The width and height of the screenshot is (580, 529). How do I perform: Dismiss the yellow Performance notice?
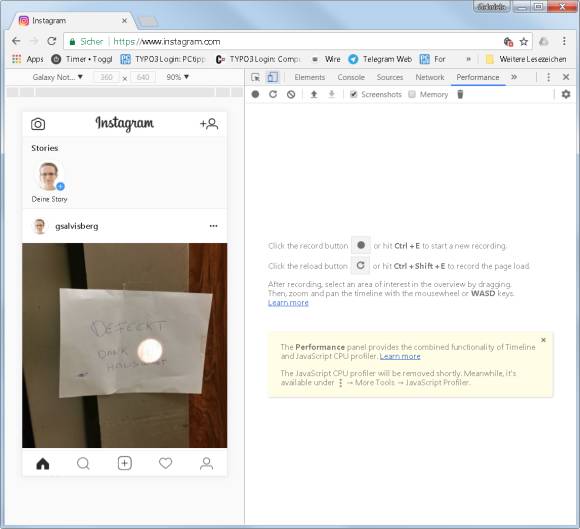tap(543, 340)
